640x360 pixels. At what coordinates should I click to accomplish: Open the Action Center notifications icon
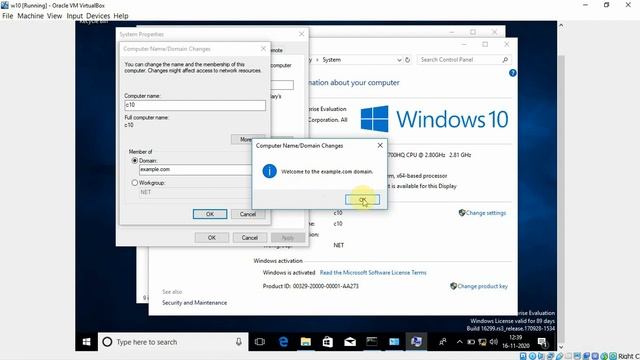542,342
